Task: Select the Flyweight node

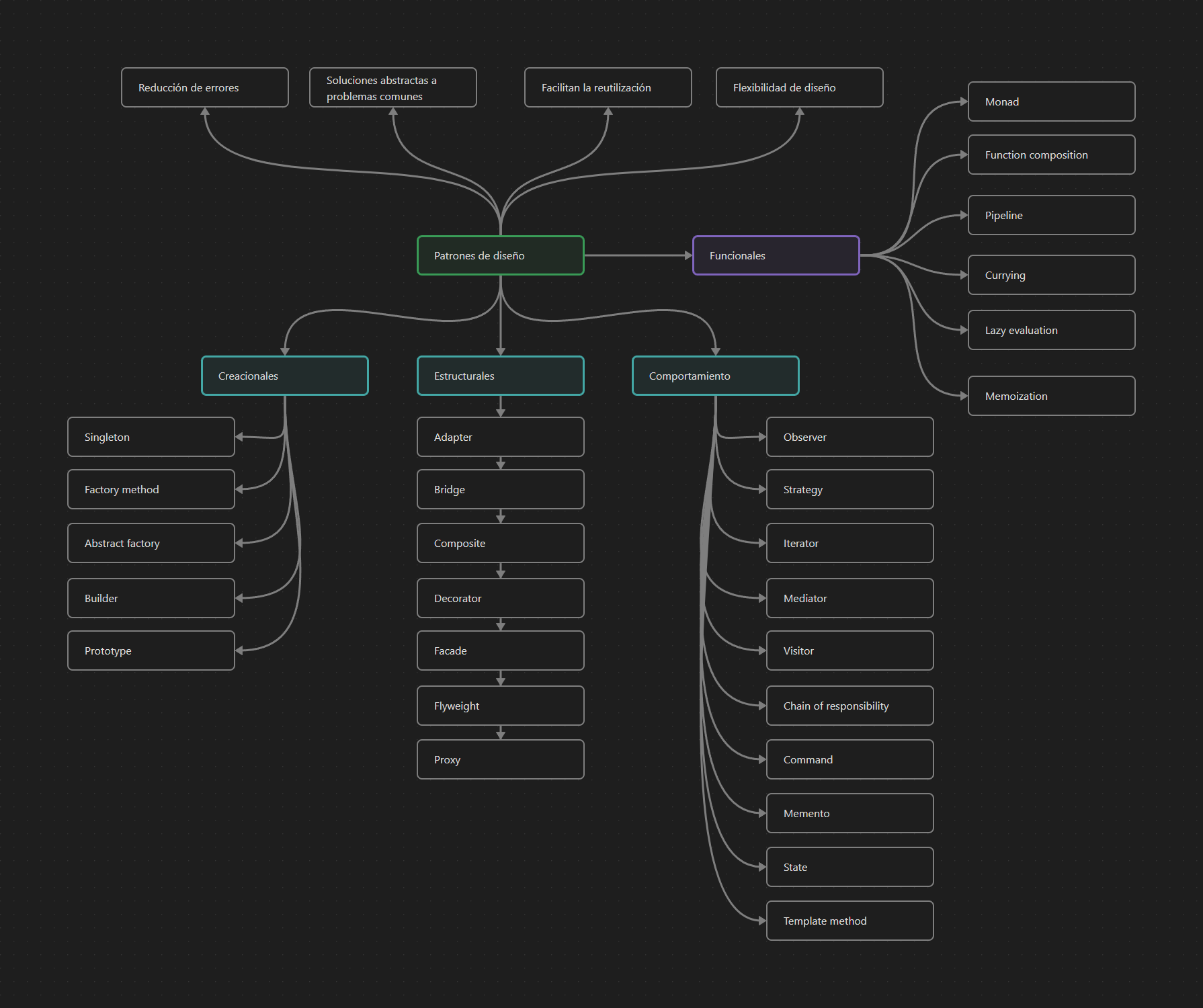Action: [501, 706]
